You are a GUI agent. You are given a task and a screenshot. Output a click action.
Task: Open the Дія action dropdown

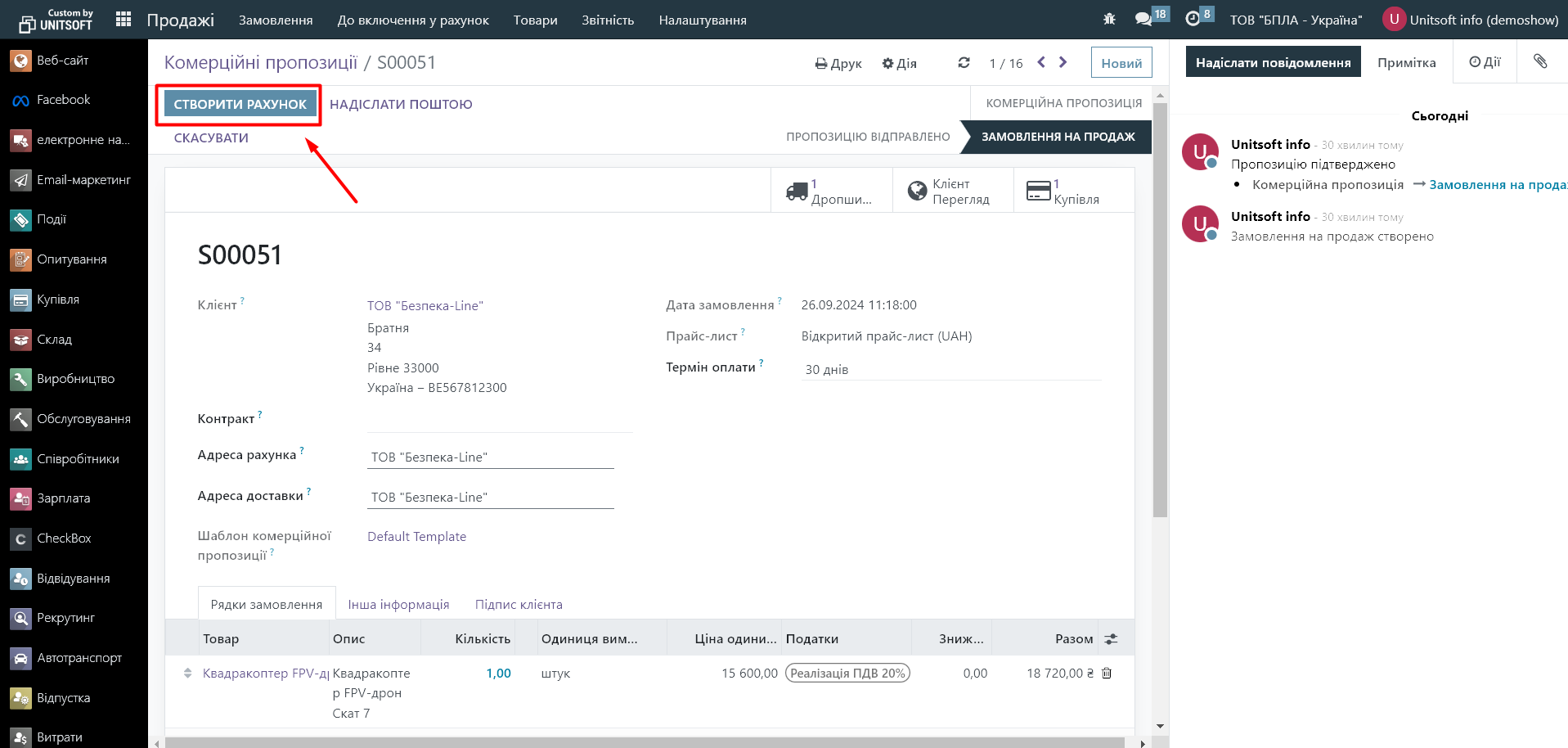(899, 63)
